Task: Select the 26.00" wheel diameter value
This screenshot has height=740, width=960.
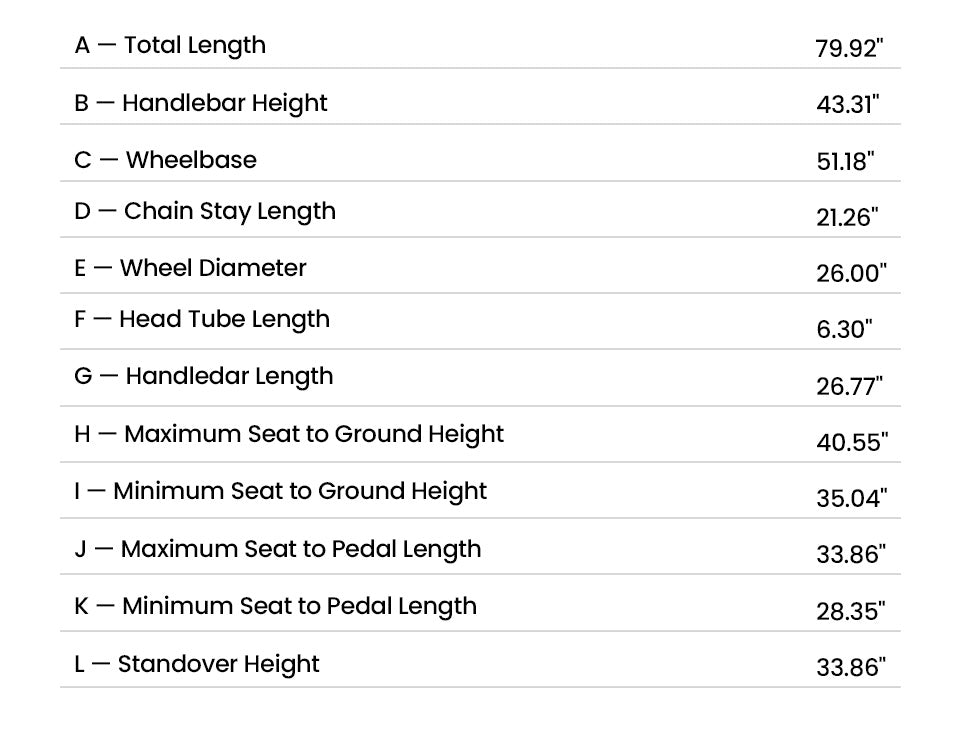Action: click(x=851, y=273)
